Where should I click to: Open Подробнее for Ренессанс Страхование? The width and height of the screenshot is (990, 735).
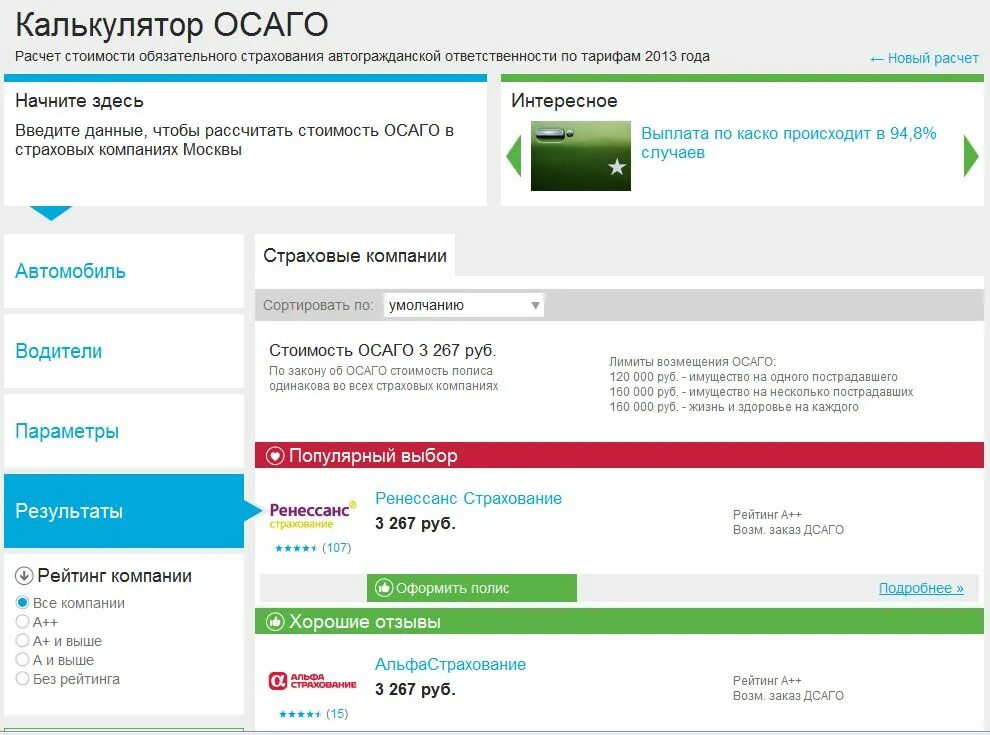(x=921, y=588)
